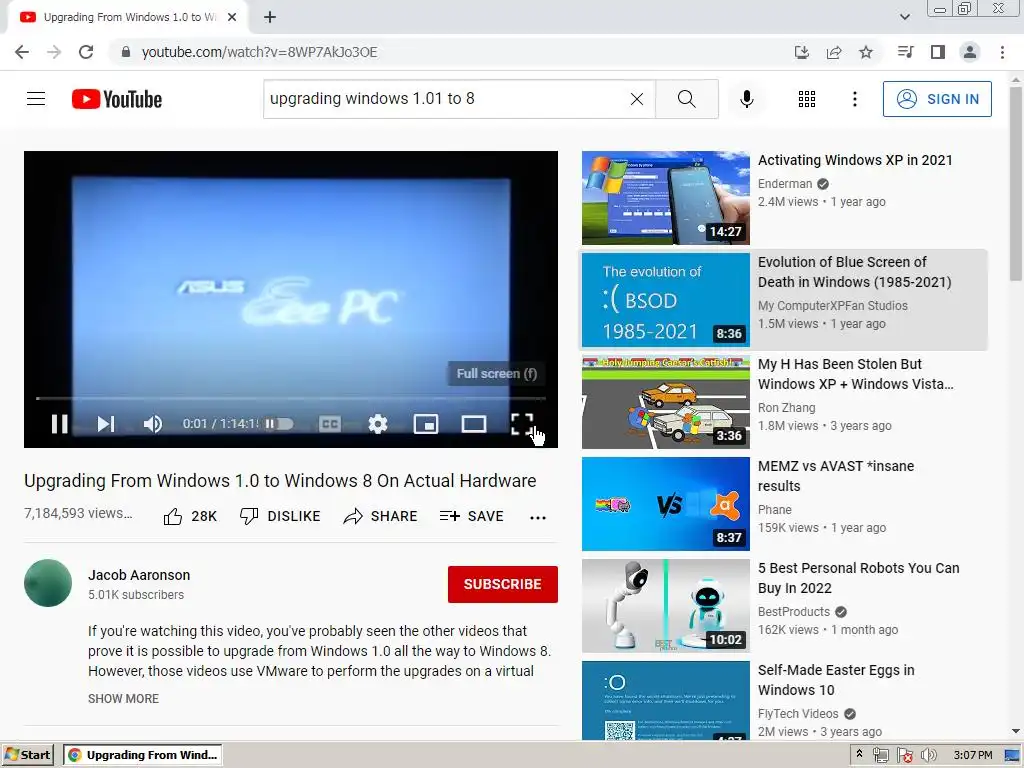The height and width of the screenshot is (768, 1024).
Task: Click the 3:07 PM taskbar clock
Action: (x=973, y=756)
